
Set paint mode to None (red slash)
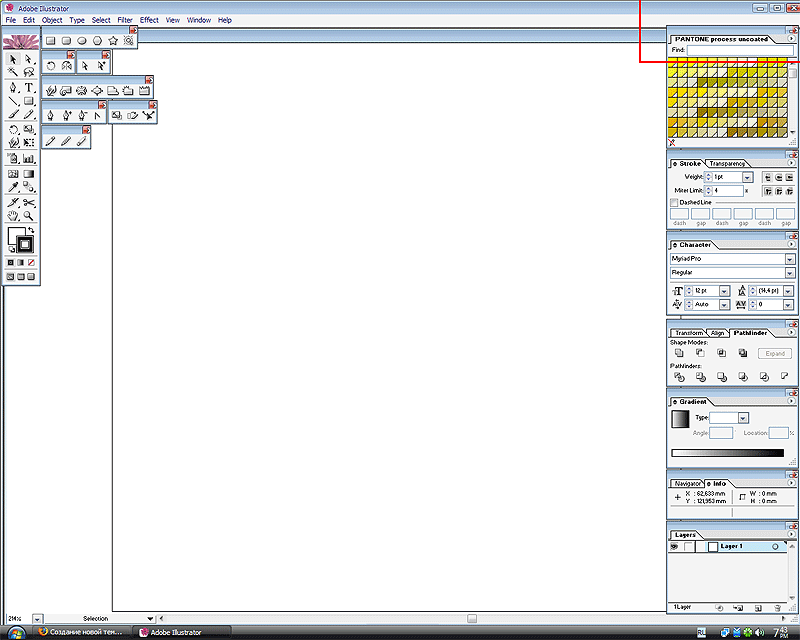pos(31,262)
